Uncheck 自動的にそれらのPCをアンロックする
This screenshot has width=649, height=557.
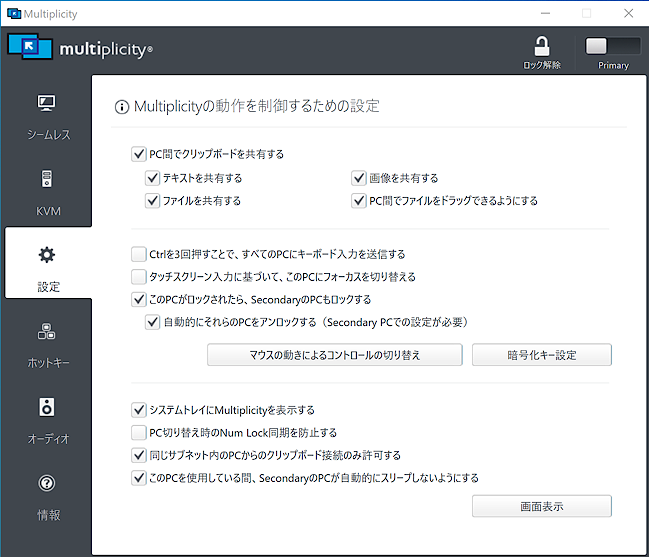click(152, 322)
